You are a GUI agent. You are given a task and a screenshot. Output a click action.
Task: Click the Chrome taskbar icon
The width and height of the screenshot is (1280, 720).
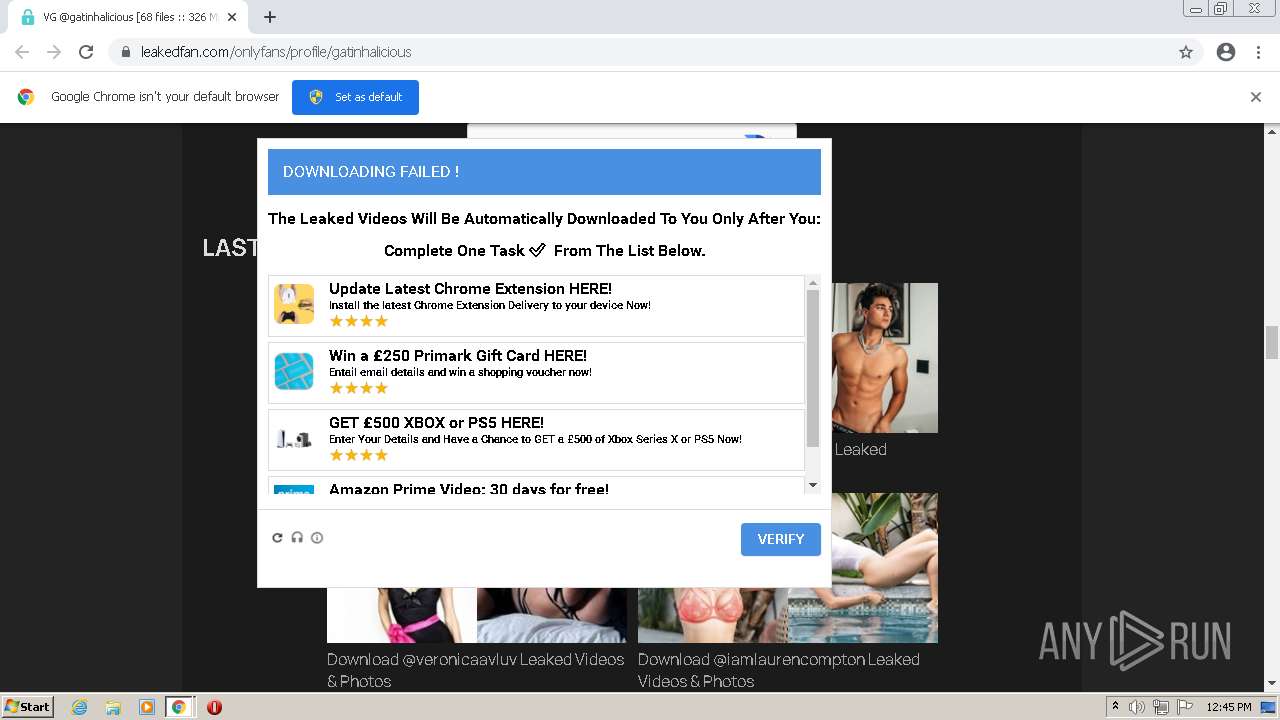click(x=179, y=707)
